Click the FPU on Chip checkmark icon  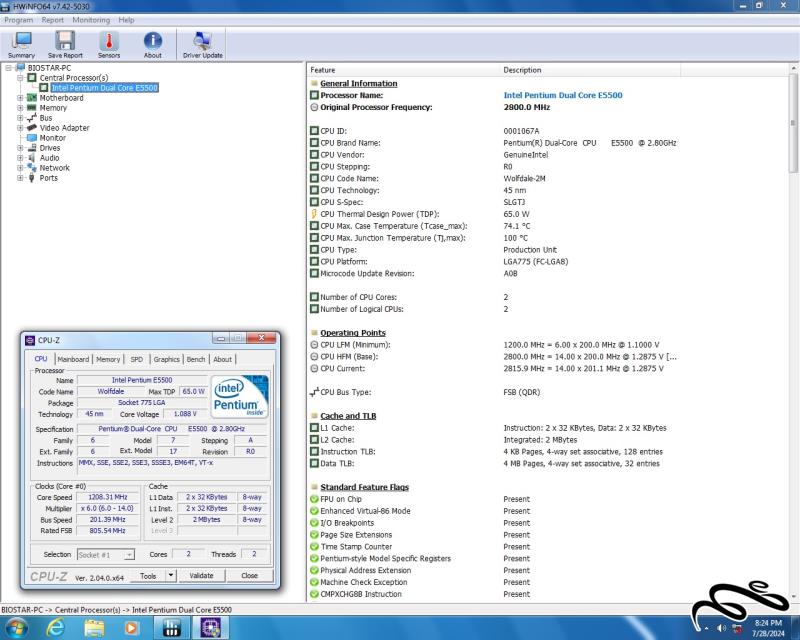click(x=314, y=499)
